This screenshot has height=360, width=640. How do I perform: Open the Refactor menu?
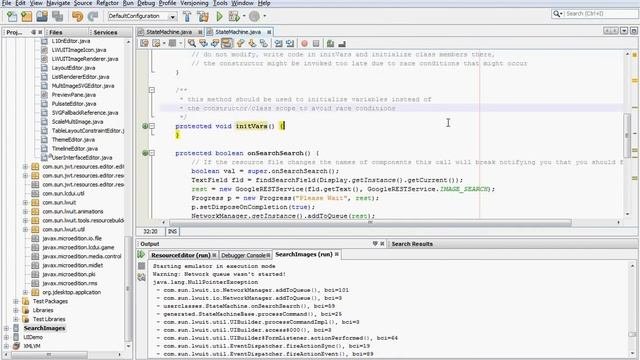[x=107, y=3]
